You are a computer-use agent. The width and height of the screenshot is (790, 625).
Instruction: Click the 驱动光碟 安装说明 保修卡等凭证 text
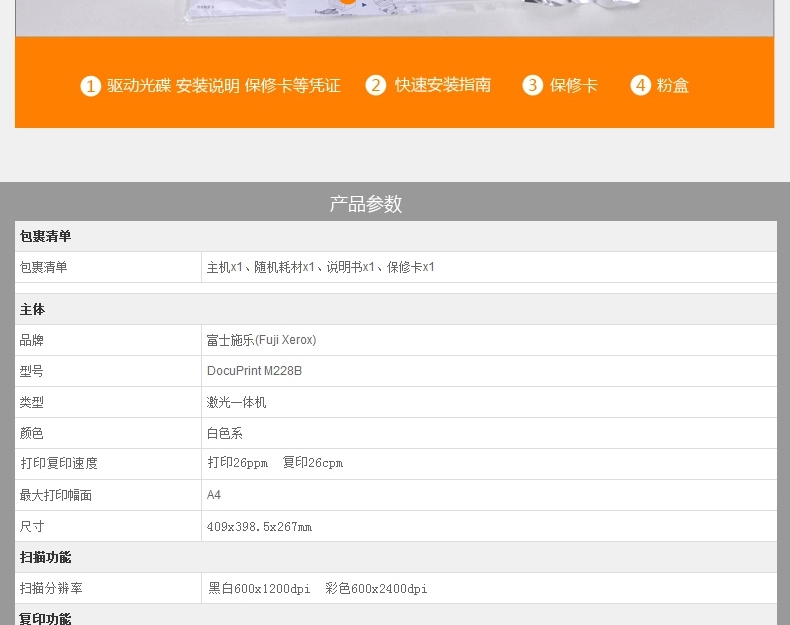224,86
